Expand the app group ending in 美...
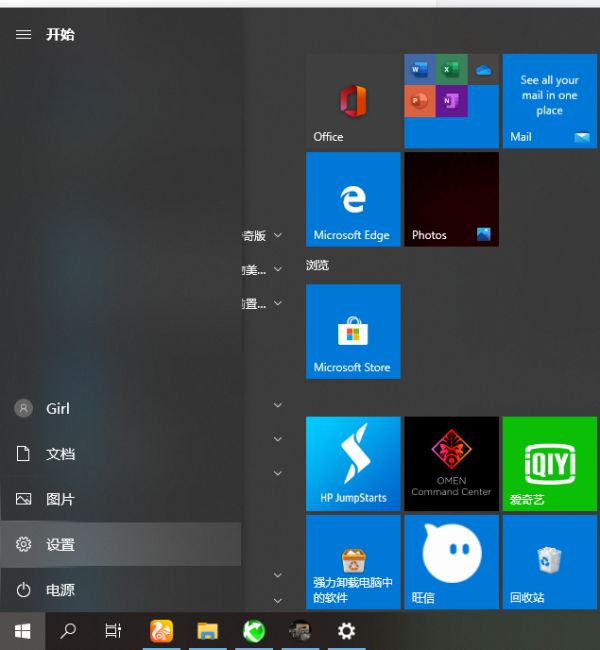Viewport: 600px width, 650px height. (277, 270)
